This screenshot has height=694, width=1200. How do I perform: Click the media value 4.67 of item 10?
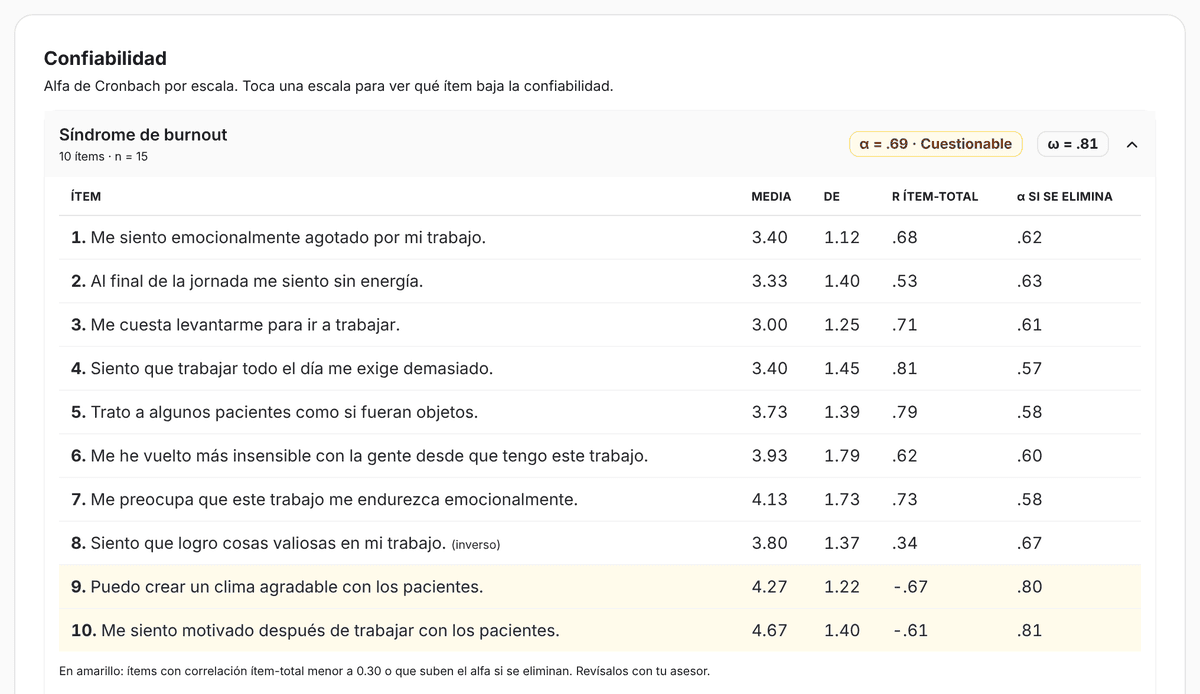770,631
